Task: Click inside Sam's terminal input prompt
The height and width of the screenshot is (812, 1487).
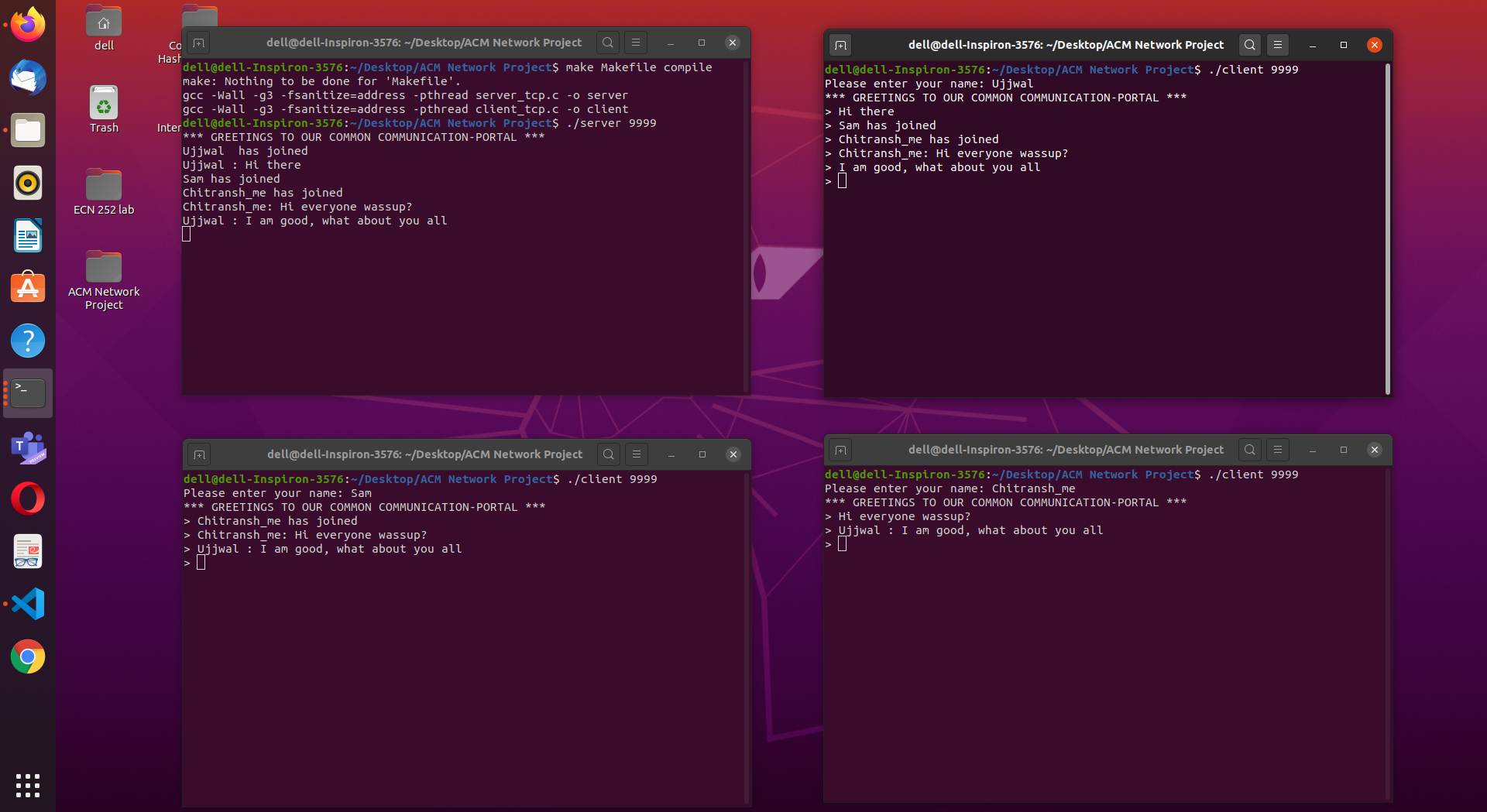Action: coord(201,563)
